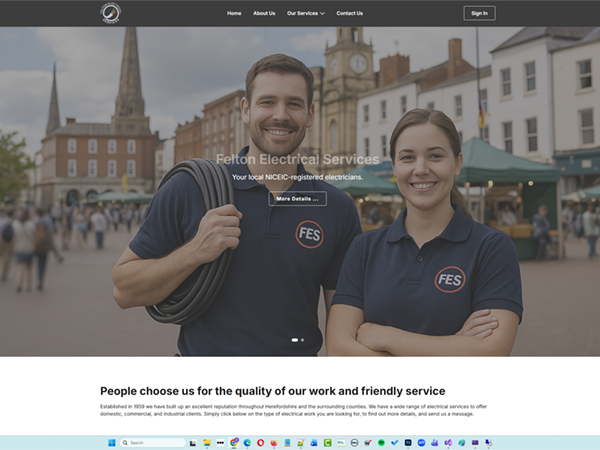600x450 pixels.
Task: Switch to Google Chrome in the taskbar
Action: [234, 443]
